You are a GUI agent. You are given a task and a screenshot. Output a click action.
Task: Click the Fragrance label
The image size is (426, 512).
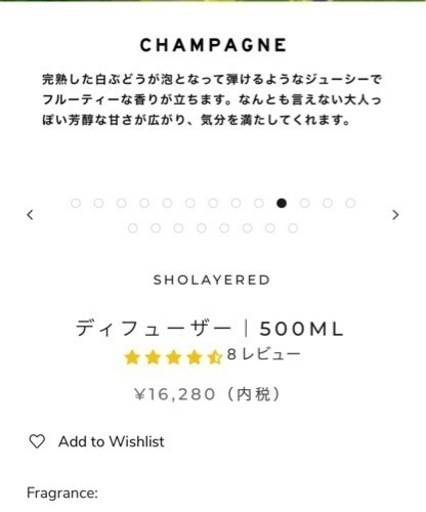point(62,493)
